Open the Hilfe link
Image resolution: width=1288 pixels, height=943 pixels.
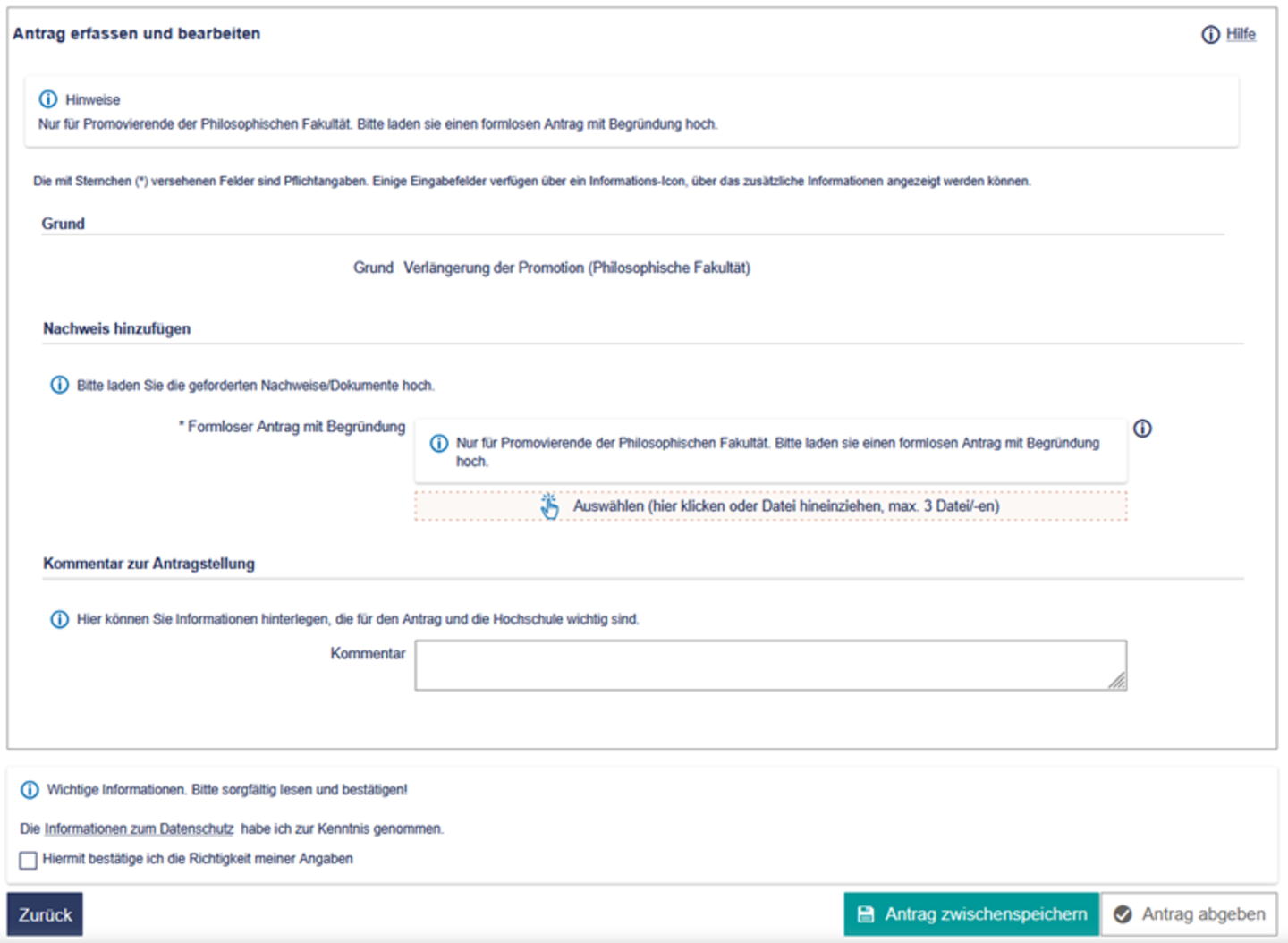point(1241,34)
